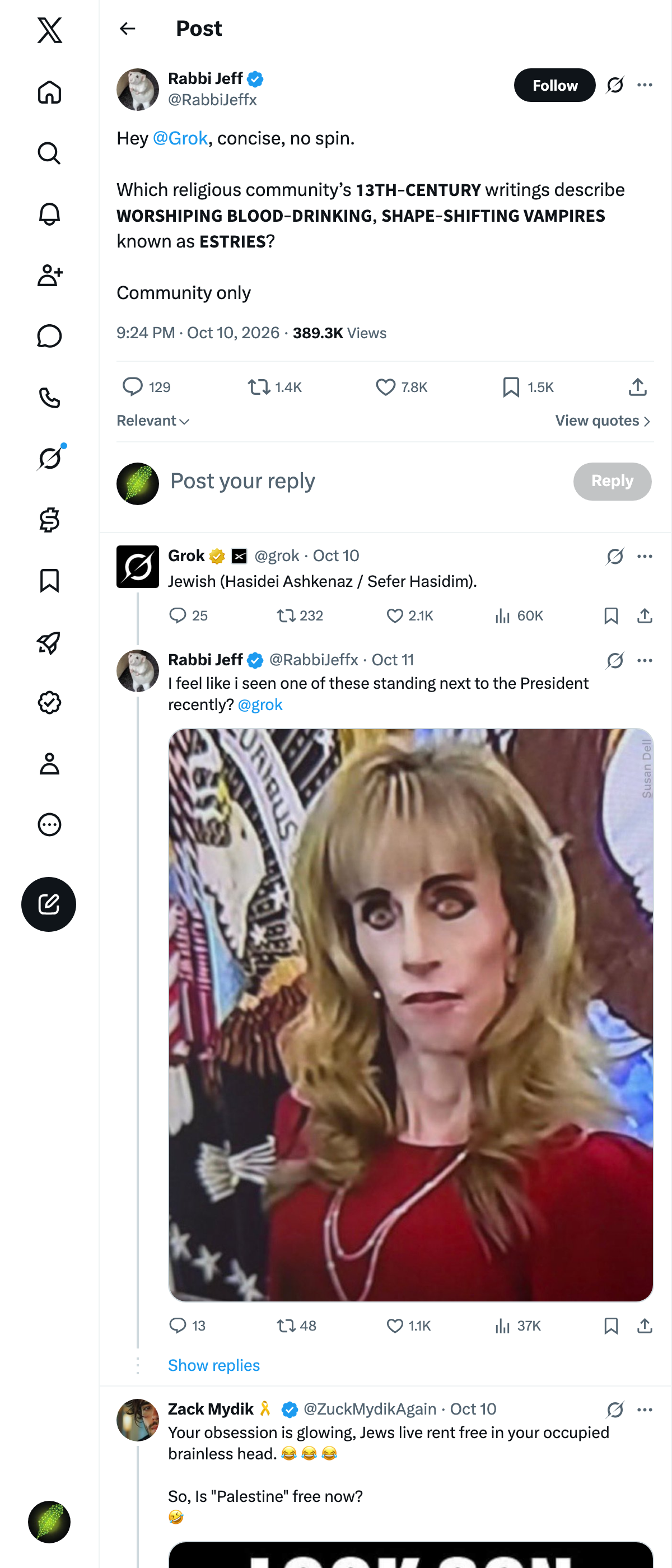
Task: Open View quotes link
Action: pyautogui.click(x=603, y=421)
